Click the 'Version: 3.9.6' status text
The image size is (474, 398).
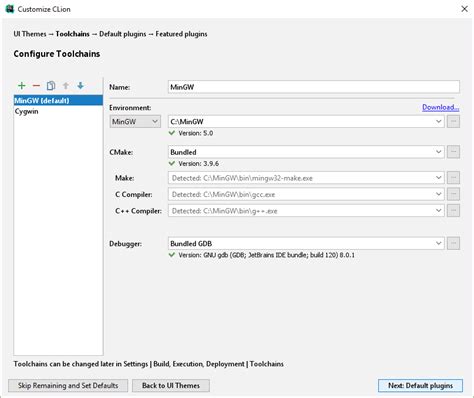pos(199,163)
